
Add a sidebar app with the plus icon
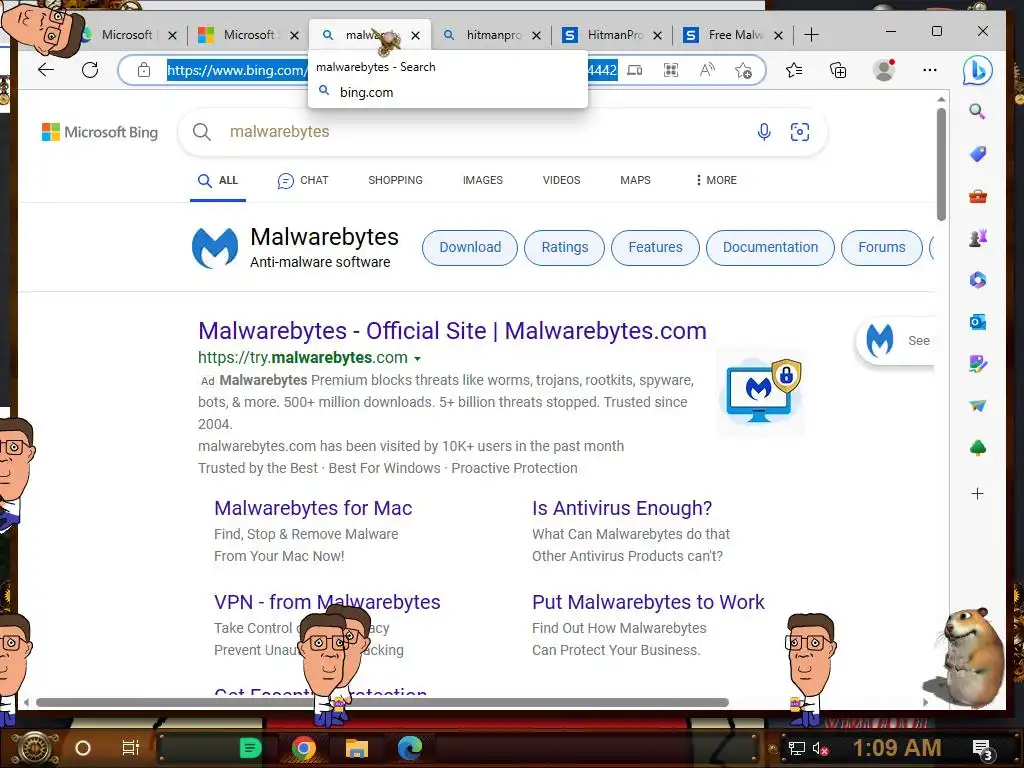click(978, 494)
